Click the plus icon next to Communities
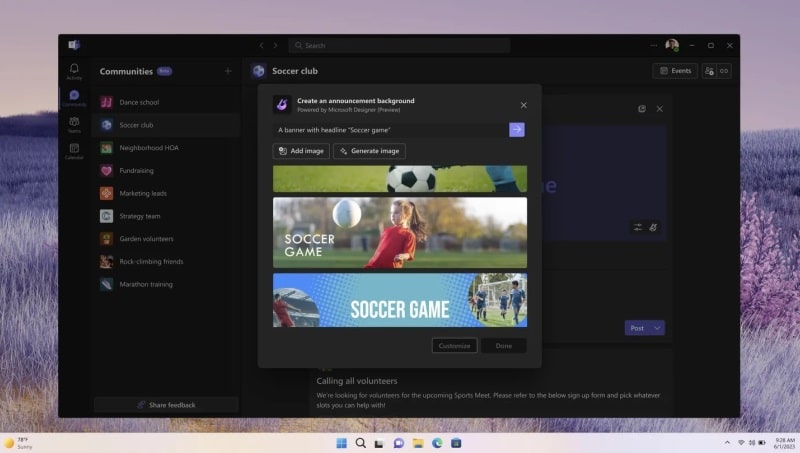 click(x=228, y=71)
